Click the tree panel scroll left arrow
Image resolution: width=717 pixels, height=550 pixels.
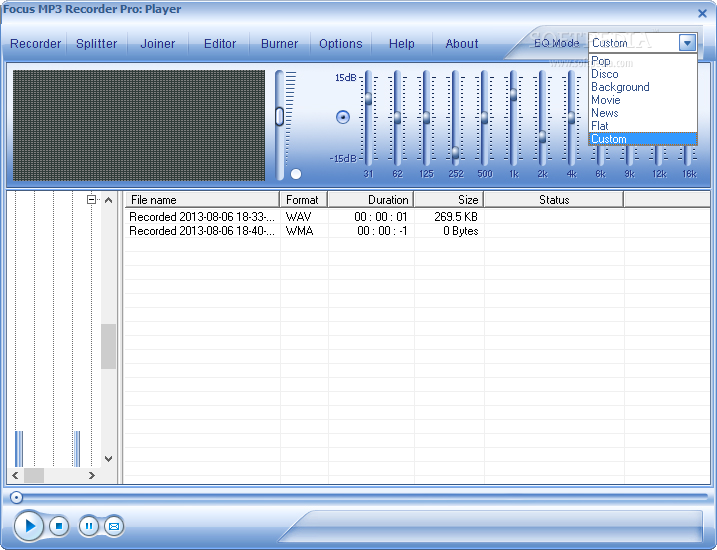(x=16, y=475)
